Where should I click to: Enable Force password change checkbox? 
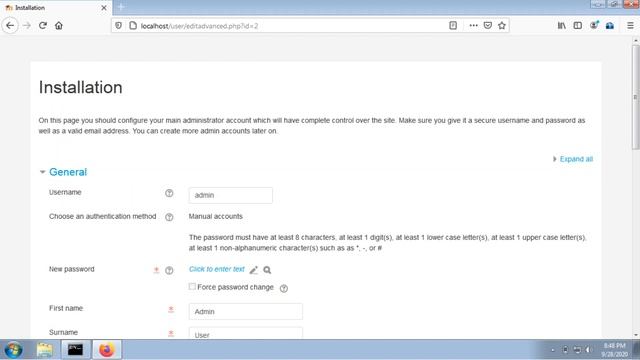pos(192,287)
